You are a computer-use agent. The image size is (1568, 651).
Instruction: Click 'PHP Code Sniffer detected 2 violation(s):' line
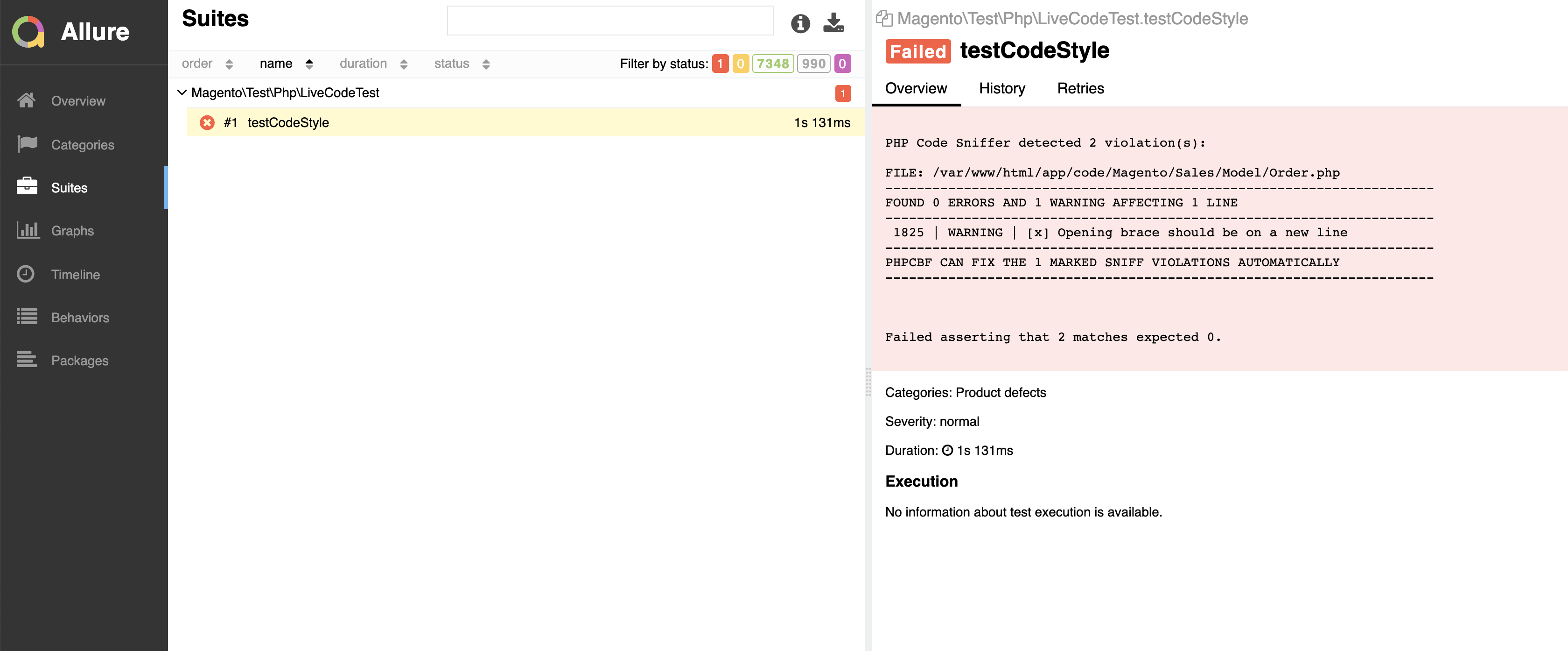[x=1045, y=142]
